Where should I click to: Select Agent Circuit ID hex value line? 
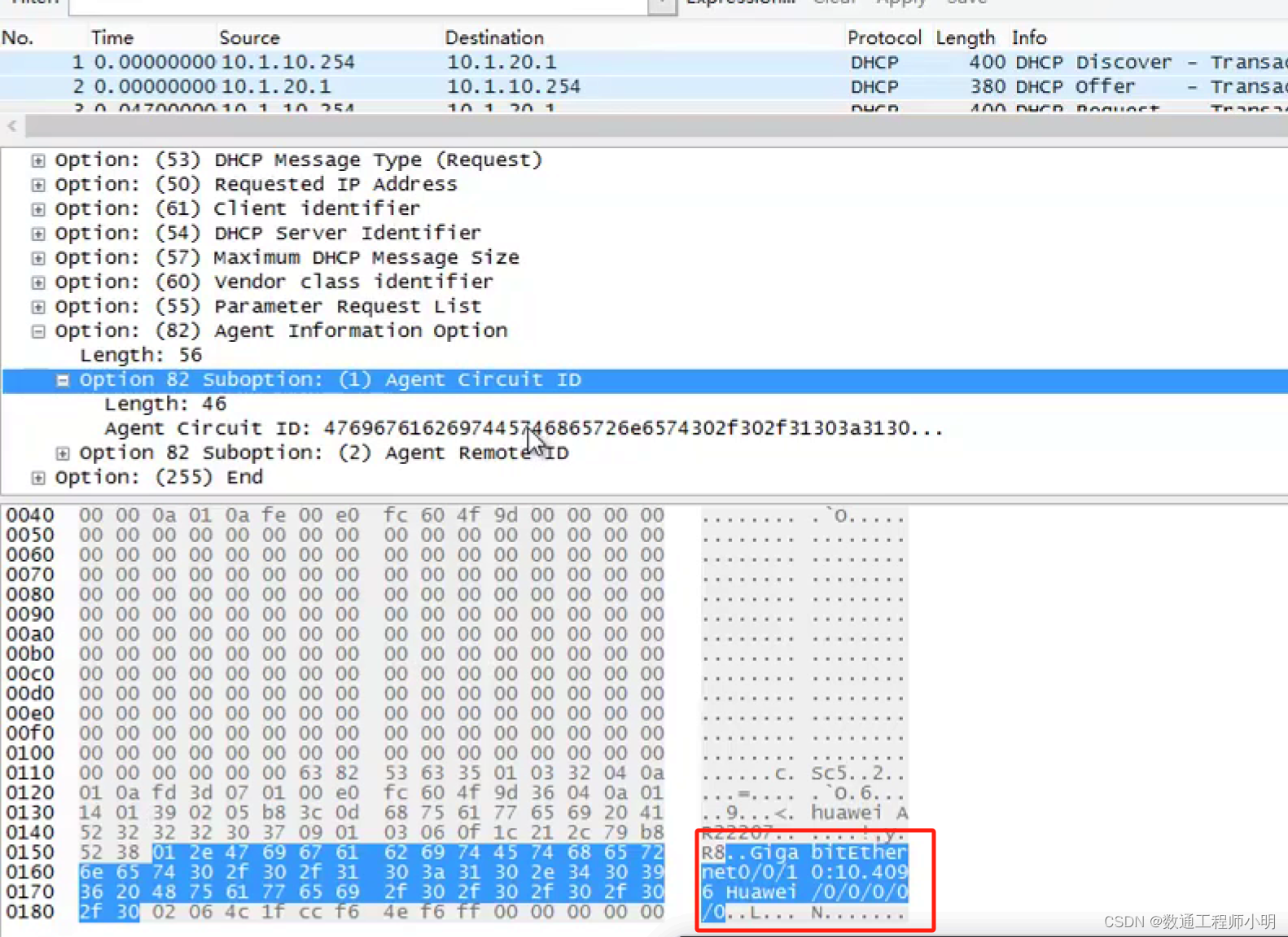click(x=524, y=428)
